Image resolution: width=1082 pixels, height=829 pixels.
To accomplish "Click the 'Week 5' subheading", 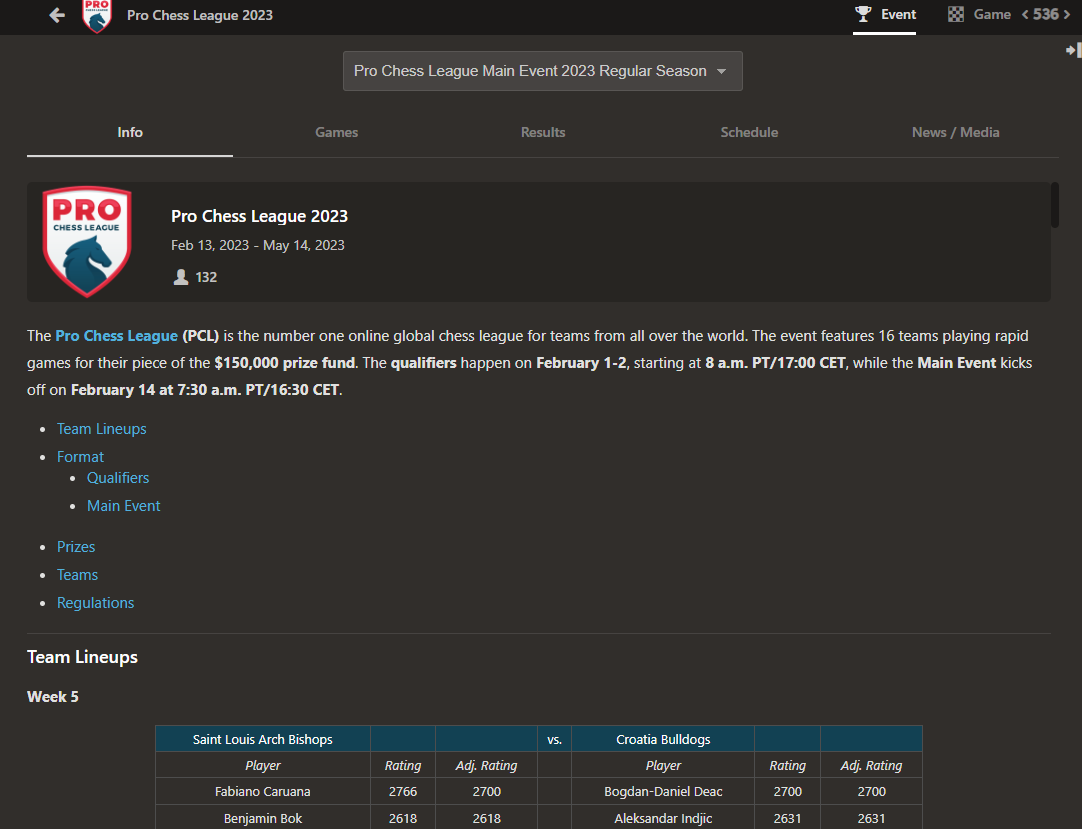I will click(52, 696).
